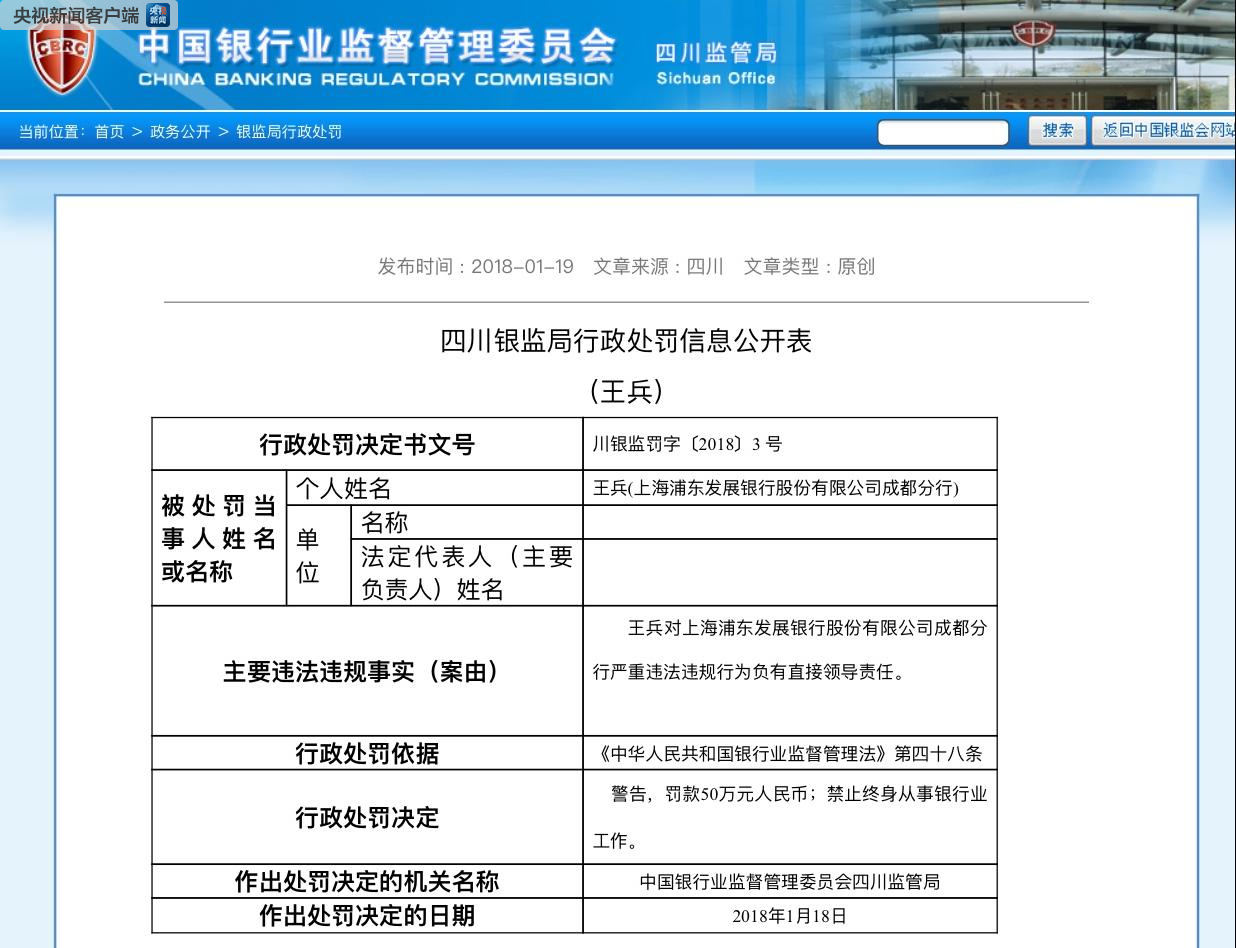The width and height of the screenshot is (1236, 948).
Task: Click the 中国银行业监督管理委员会 banner title
Action: coord(376,46)
